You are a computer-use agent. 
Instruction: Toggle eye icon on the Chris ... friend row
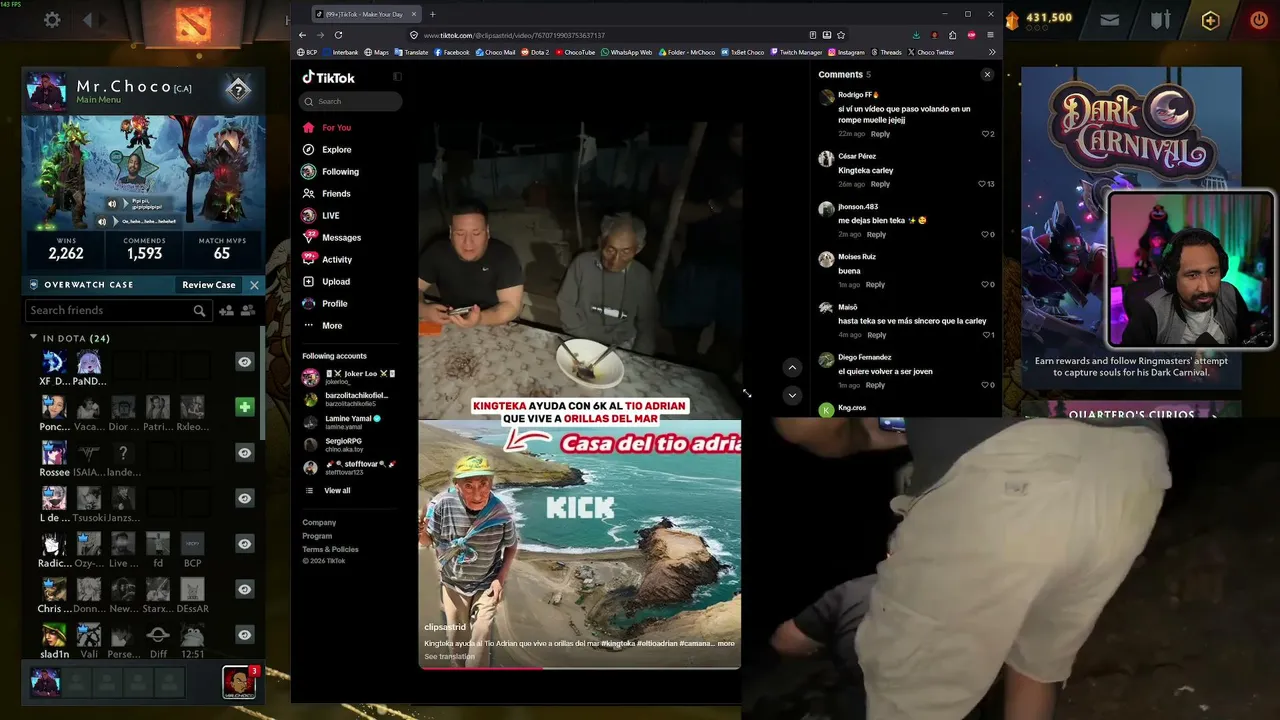[245, 589]
